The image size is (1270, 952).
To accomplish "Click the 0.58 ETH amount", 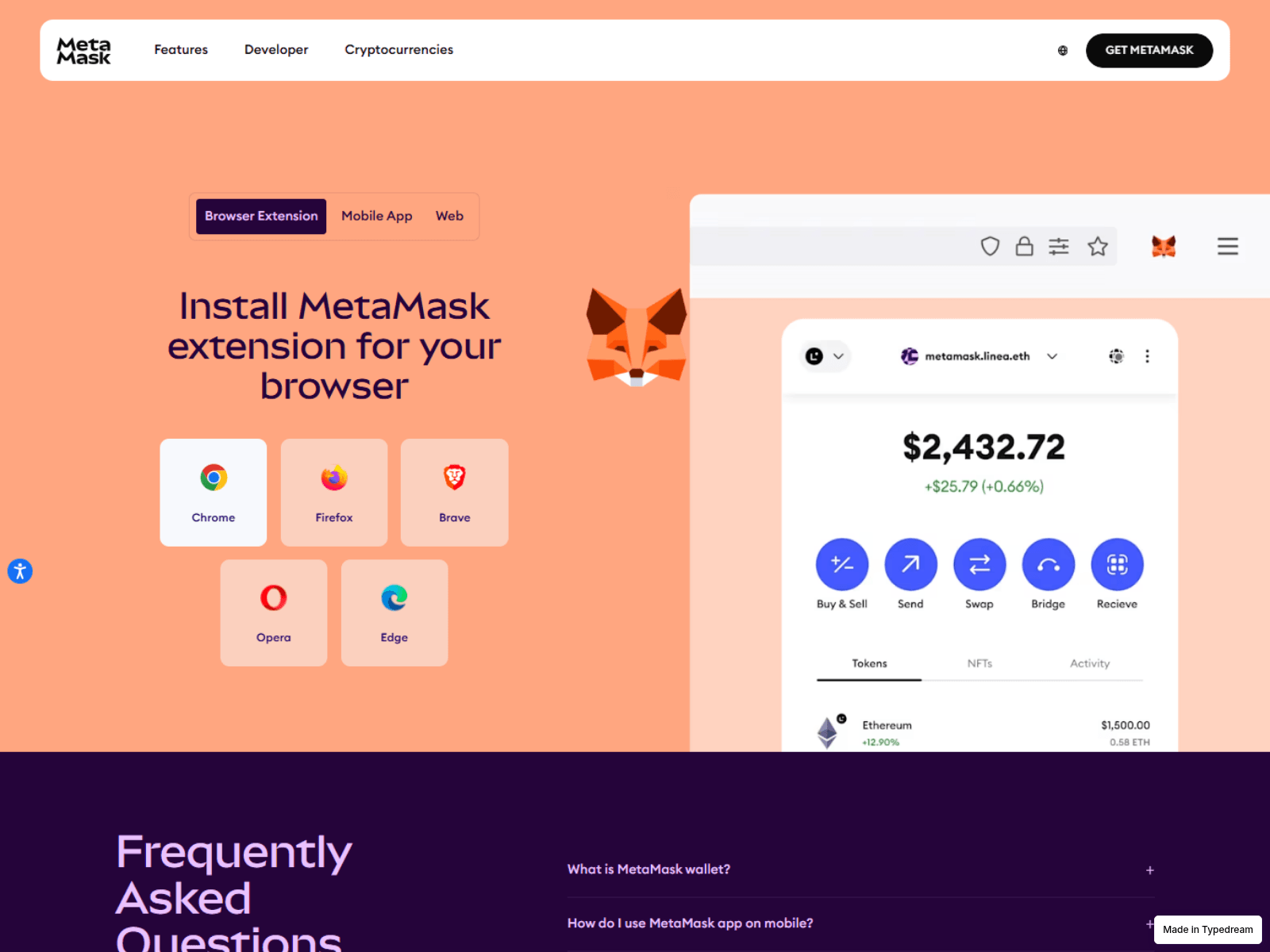I will 1130,743.
